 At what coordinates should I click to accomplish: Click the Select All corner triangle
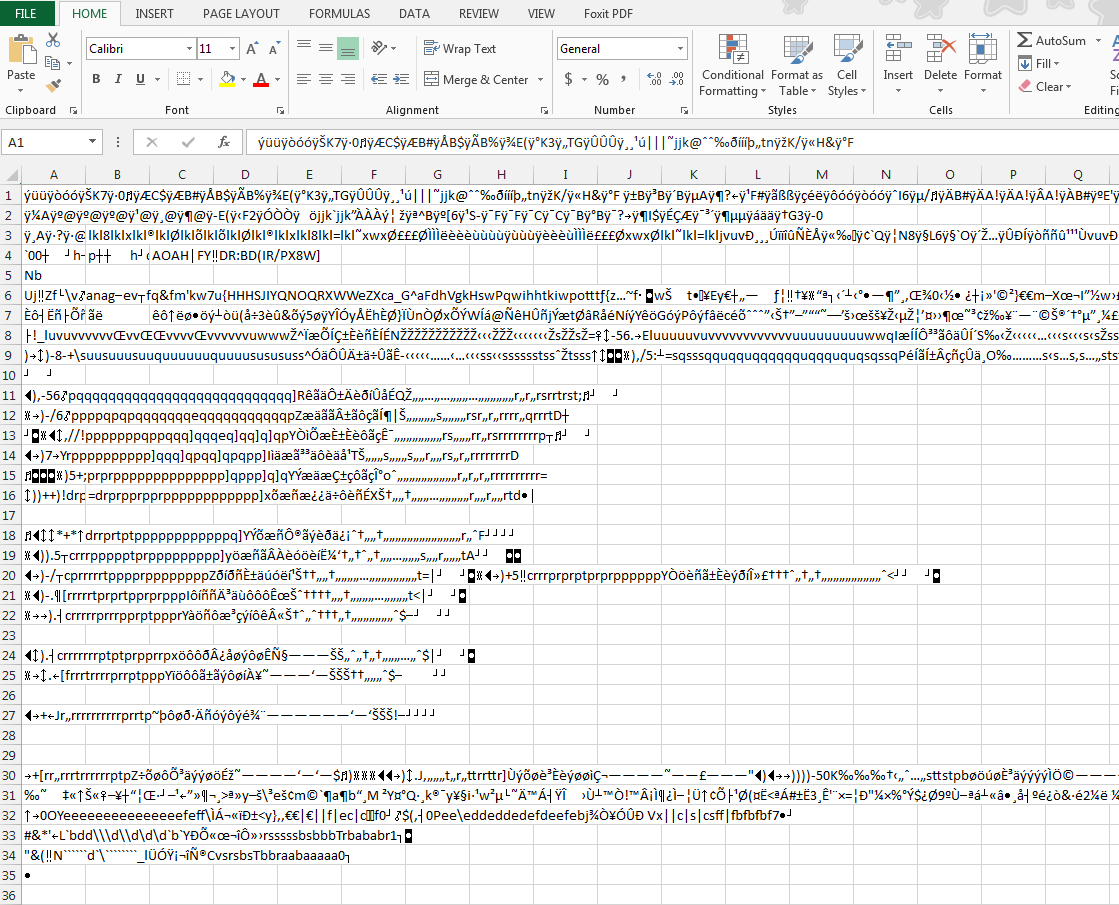11,174
